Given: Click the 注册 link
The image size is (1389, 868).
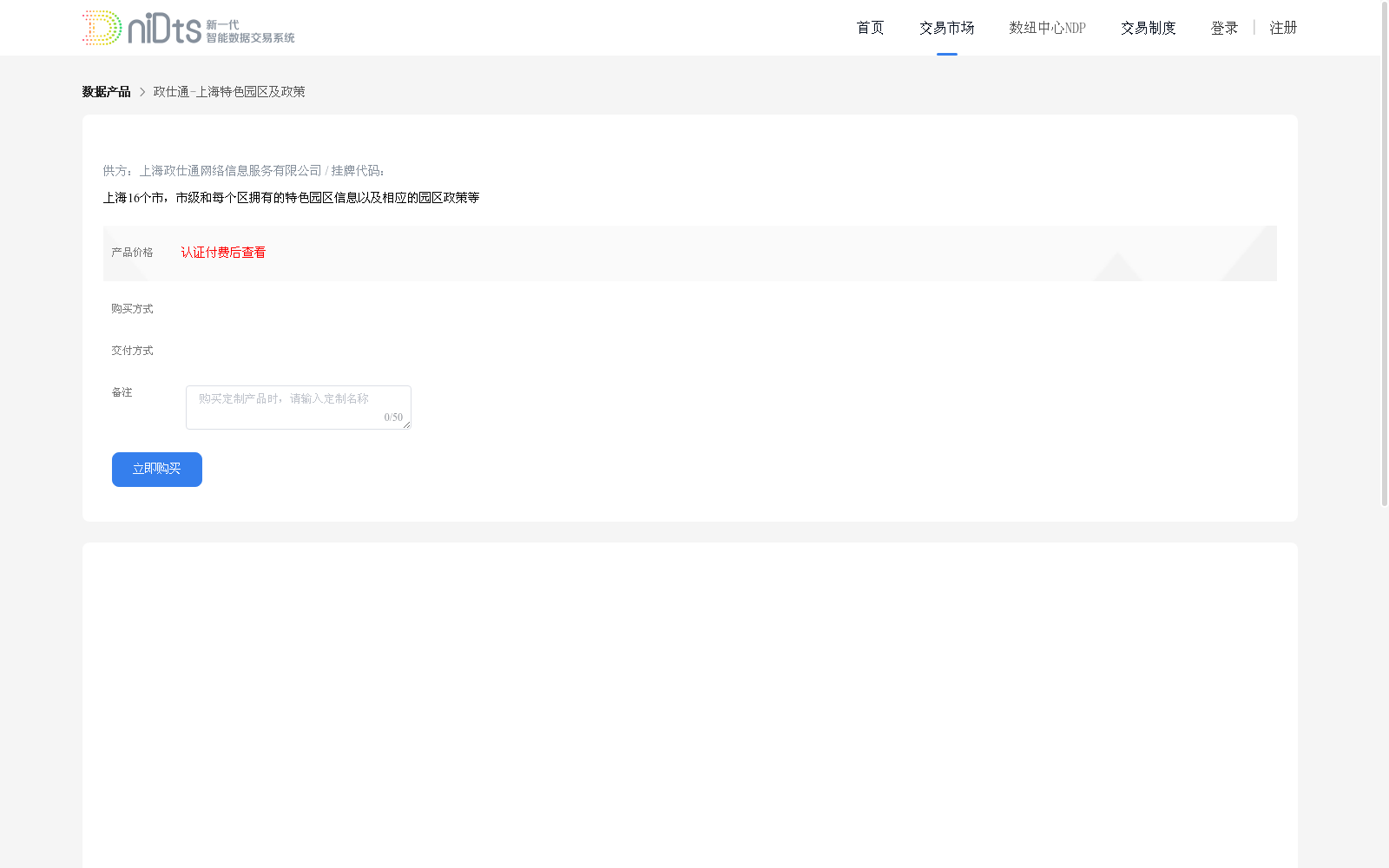Looking at the screenshot, I should point(1283,28).
